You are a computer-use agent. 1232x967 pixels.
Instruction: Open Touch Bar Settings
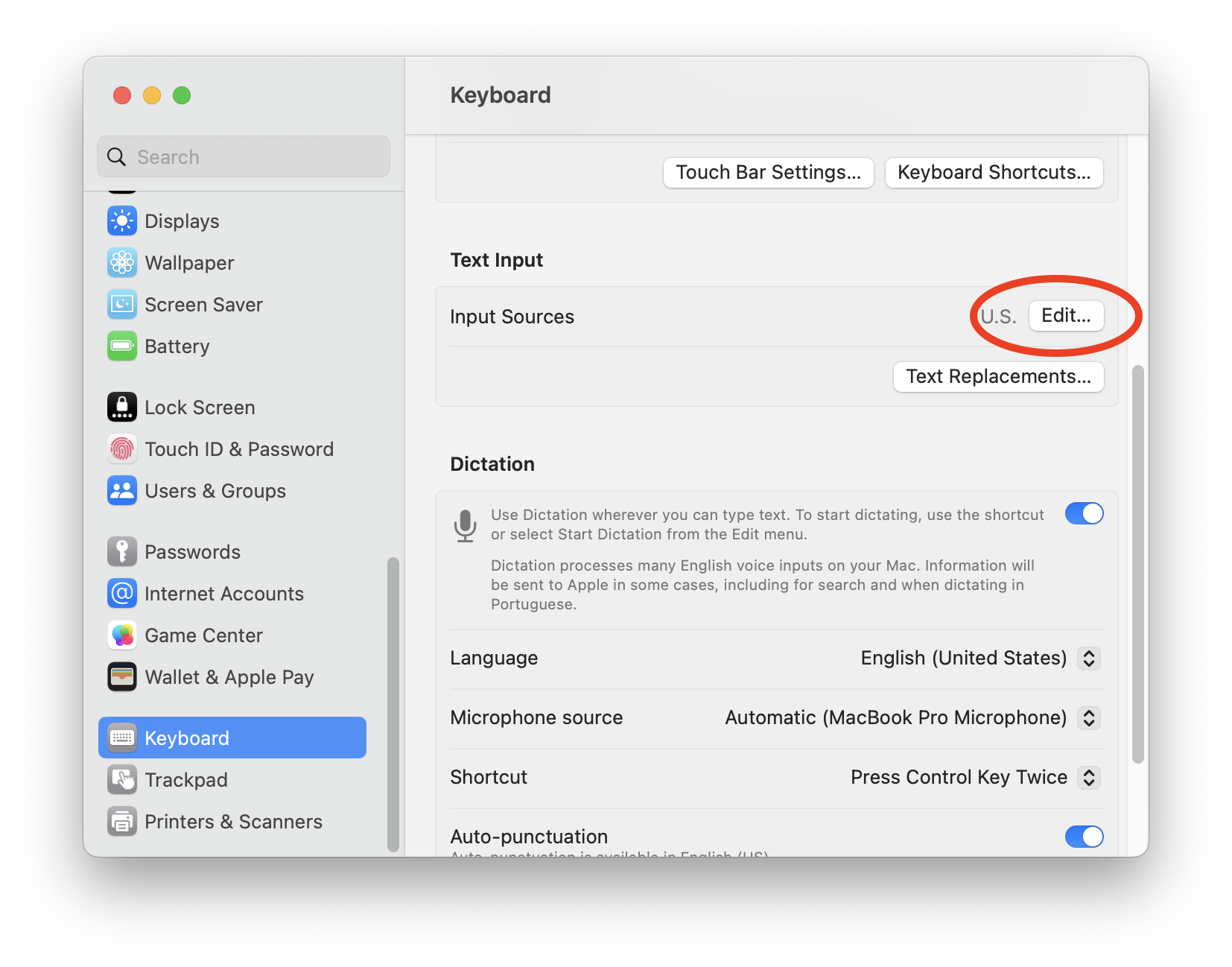tap(769, 173)
